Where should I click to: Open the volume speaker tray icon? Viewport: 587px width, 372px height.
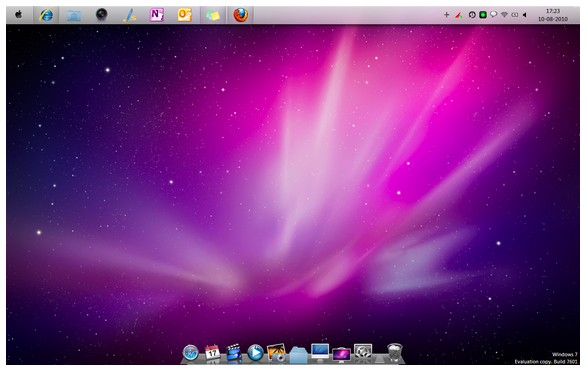pyautogui.click(x=525, y=15)
